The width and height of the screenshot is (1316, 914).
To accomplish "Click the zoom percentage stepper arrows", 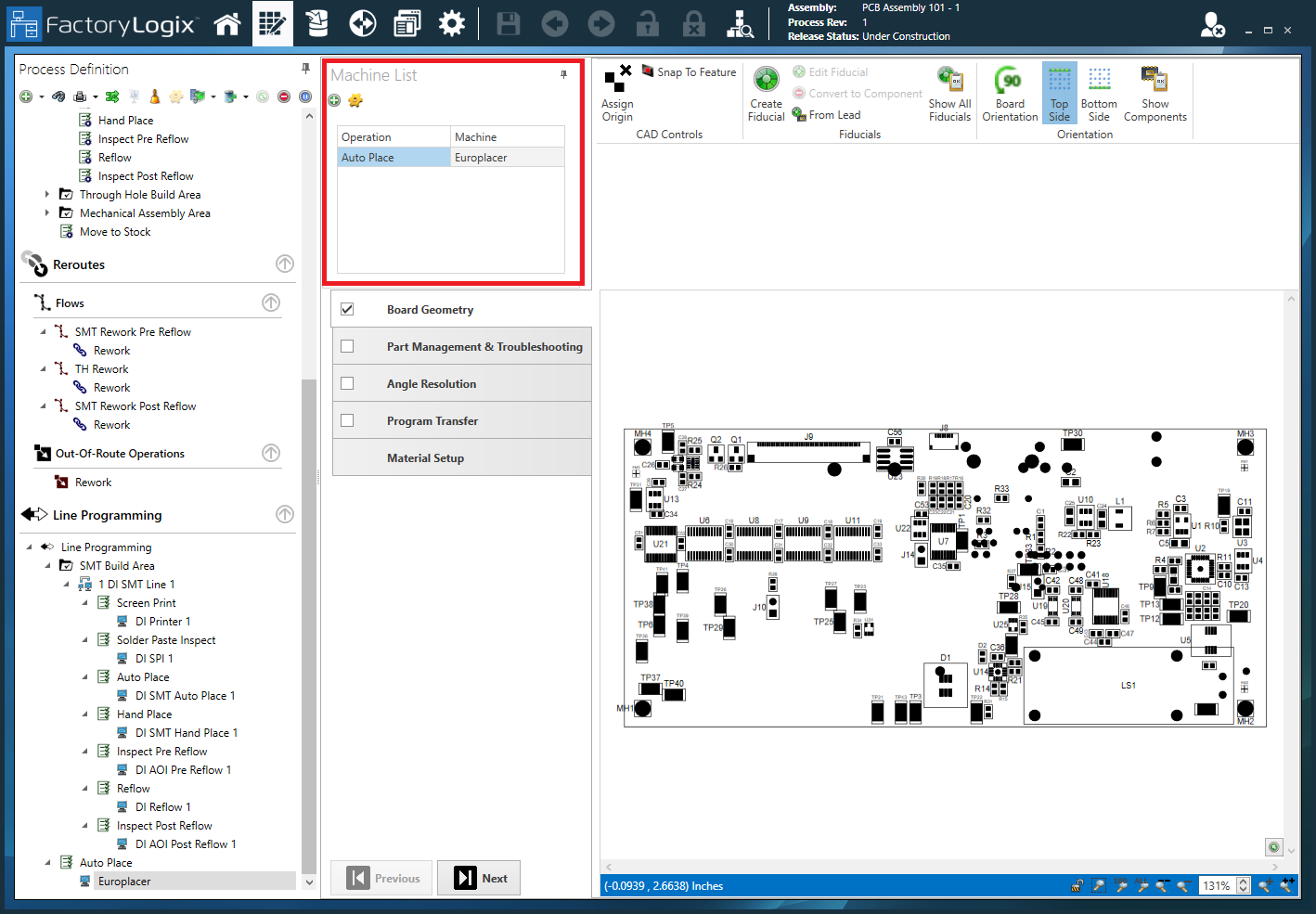I will point(1244,885).
